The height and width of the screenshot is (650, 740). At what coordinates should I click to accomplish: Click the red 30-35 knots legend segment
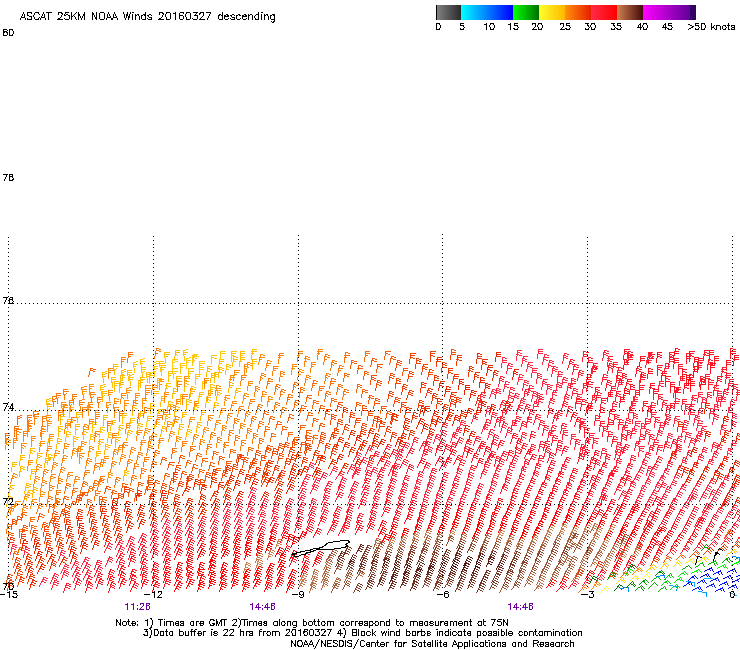tap(604, 12)
